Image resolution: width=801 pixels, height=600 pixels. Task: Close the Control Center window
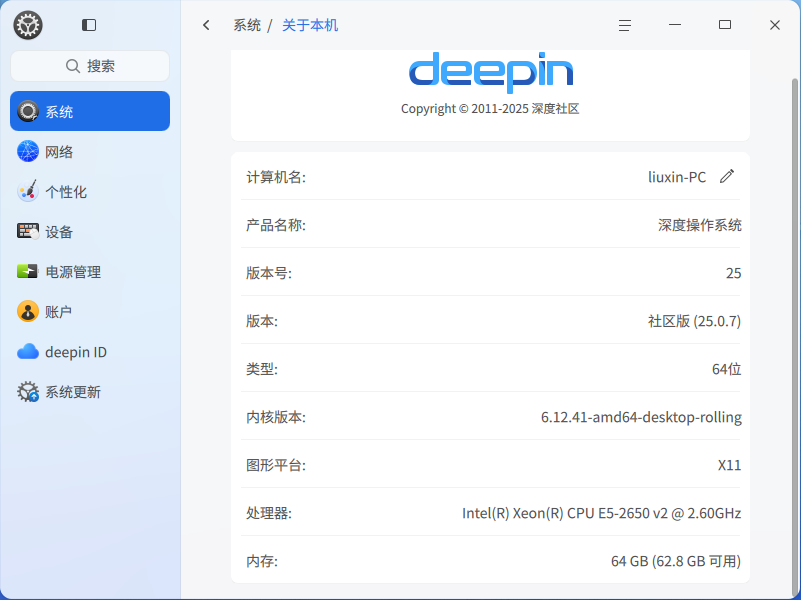(775, 25)
